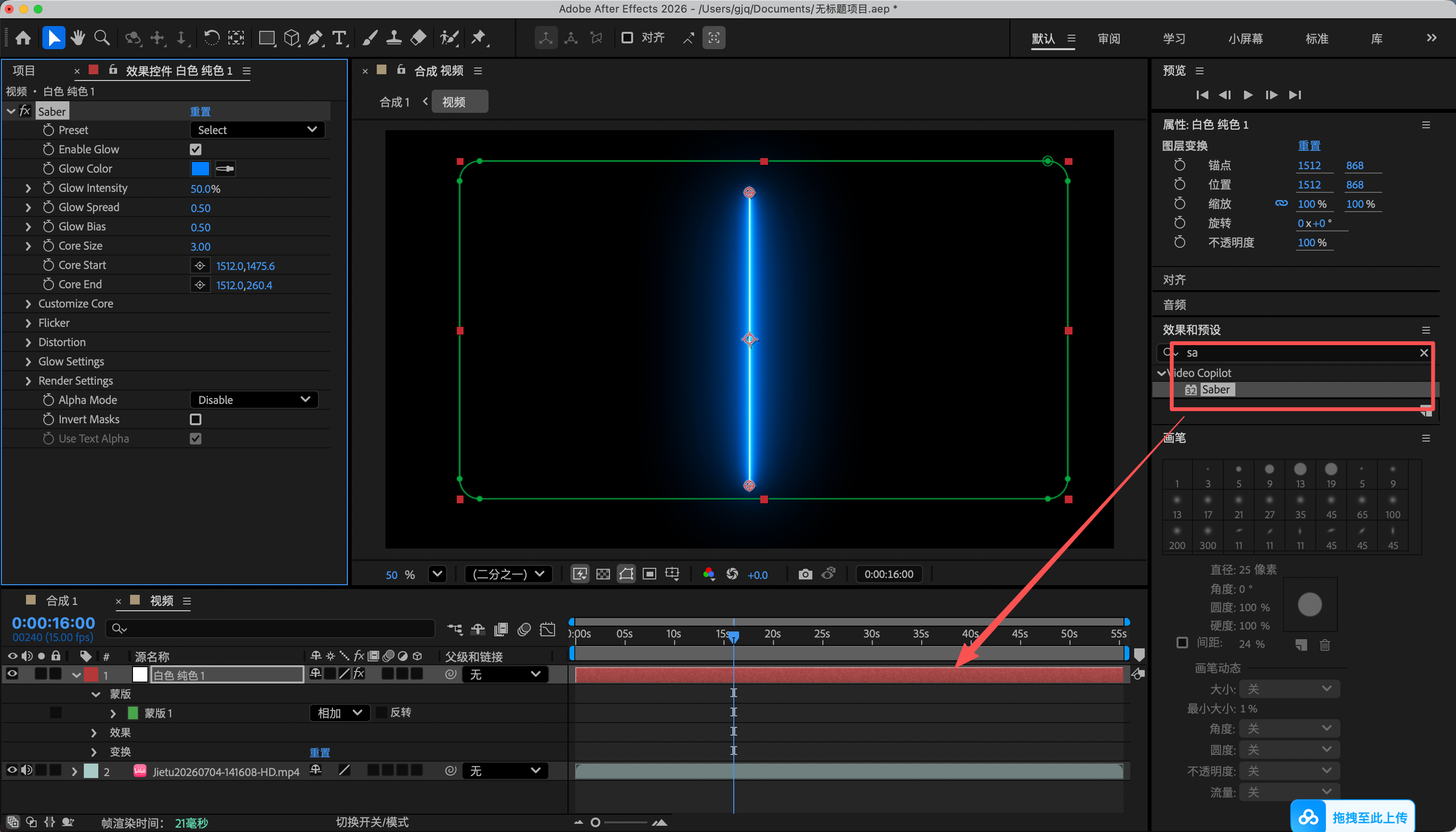
Task: Open Preset Select dropdown
Action: [x=257, y=130]
